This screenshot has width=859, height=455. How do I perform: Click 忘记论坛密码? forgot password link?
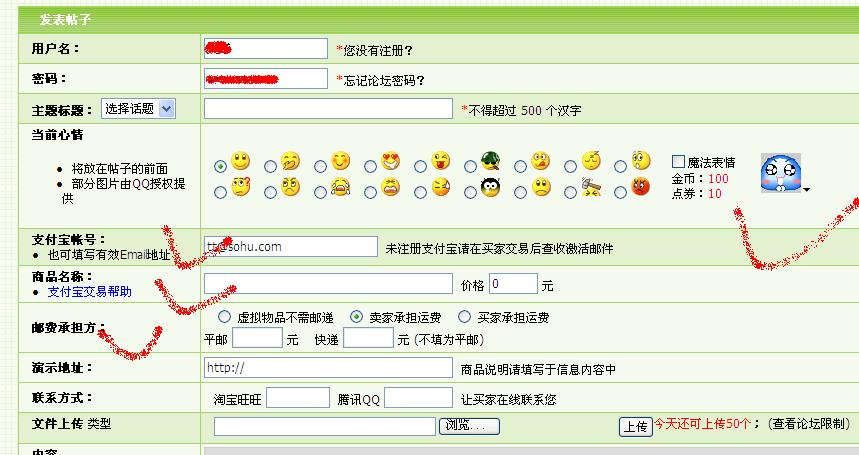click(x=384, y=81)
